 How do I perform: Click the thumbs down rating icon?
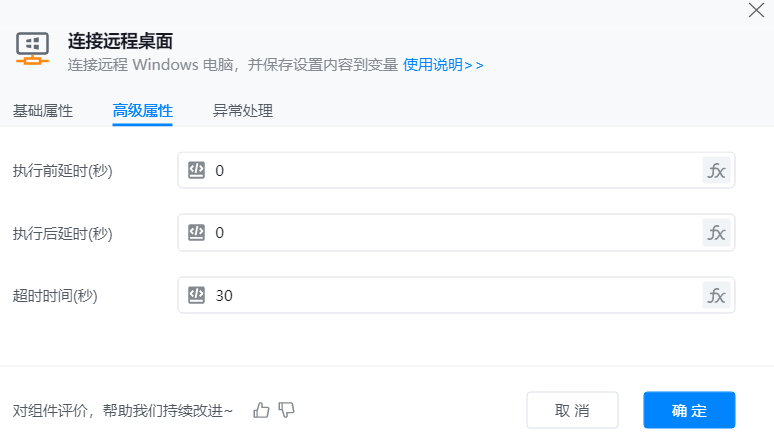(x=287, y=410)
